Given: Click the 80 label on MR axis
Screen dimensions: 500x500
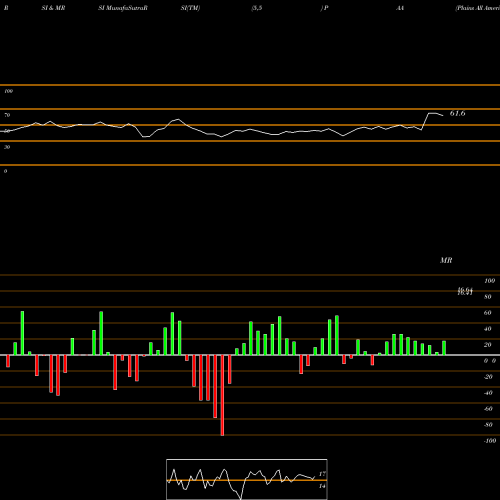Looking at the screenshot, I should point(488,297).
